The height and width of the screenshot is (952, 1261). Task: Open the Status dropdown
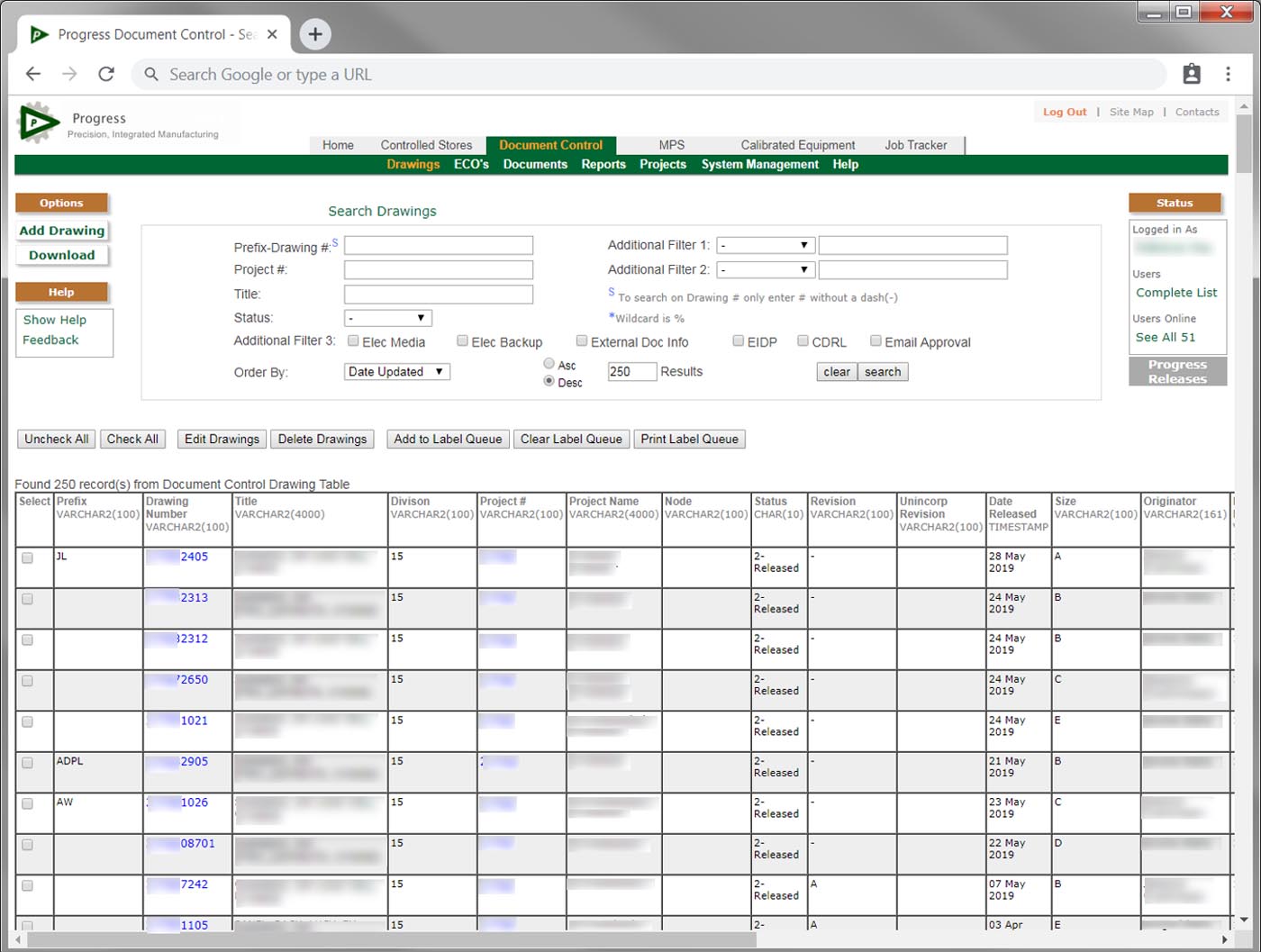pyautogui.click(x=388, y=318)
